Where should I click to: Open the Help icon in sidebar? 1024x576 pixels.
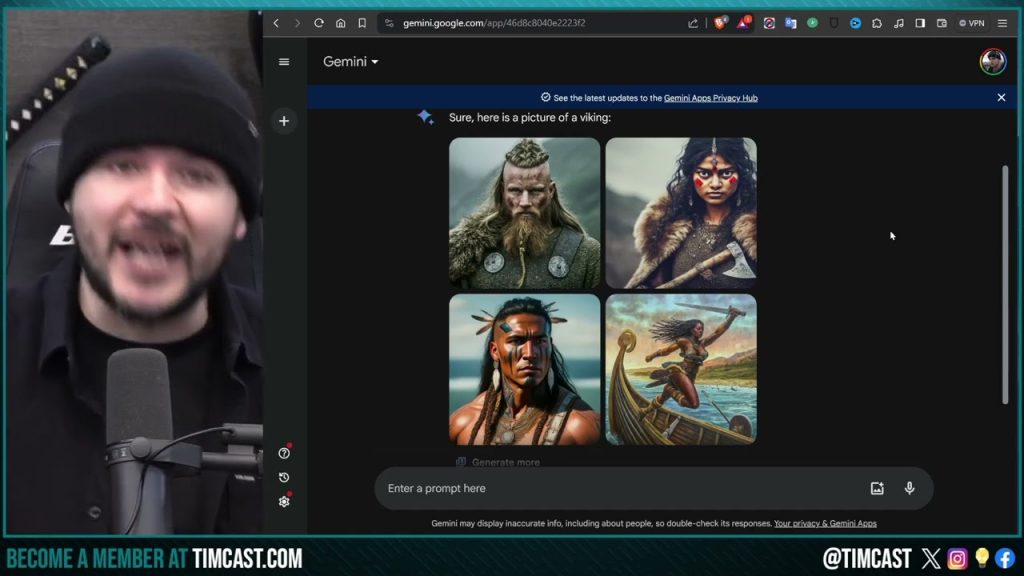point(284,453)
